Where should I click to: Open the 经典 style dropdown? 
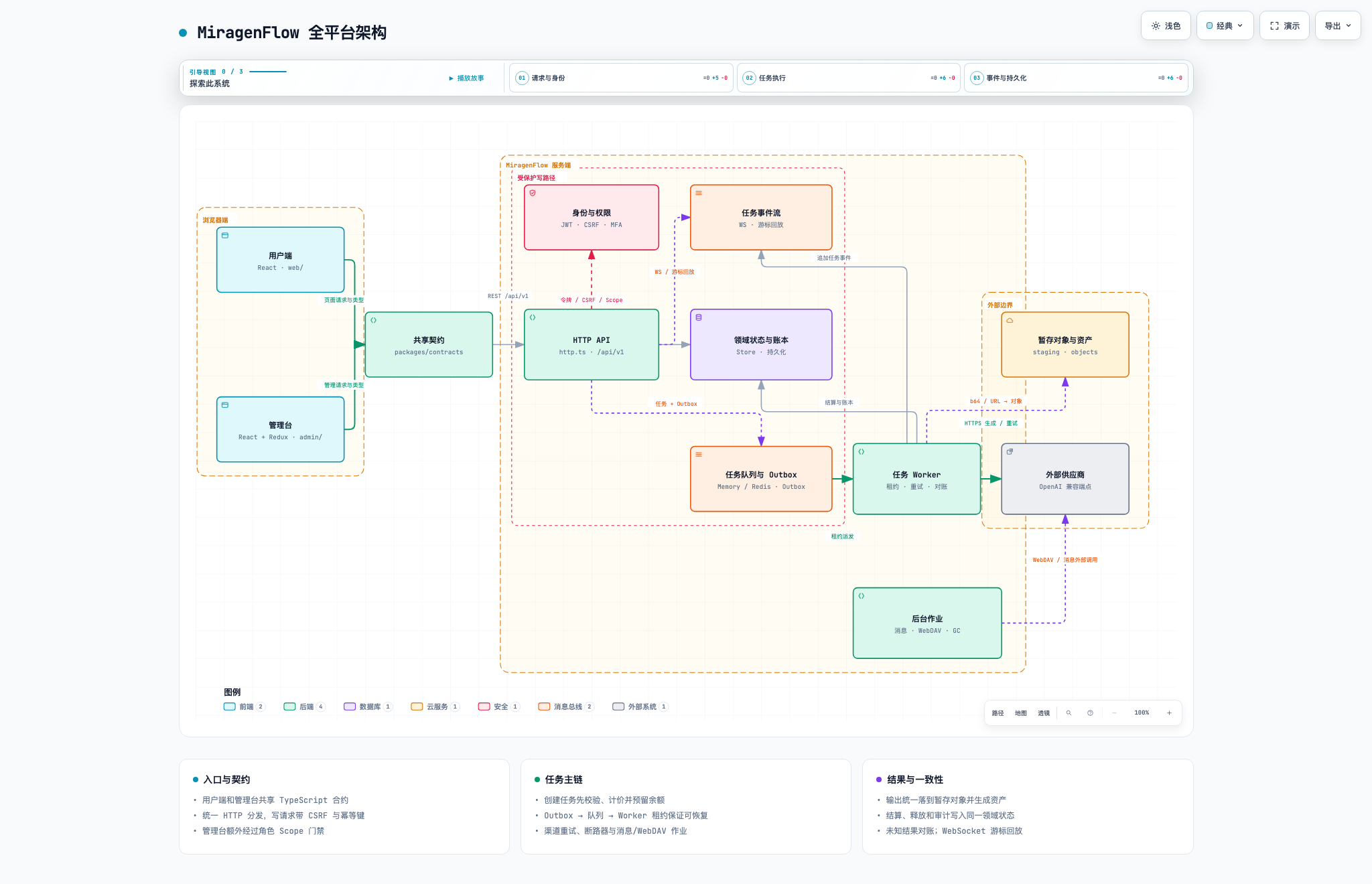coord(1225,25)
